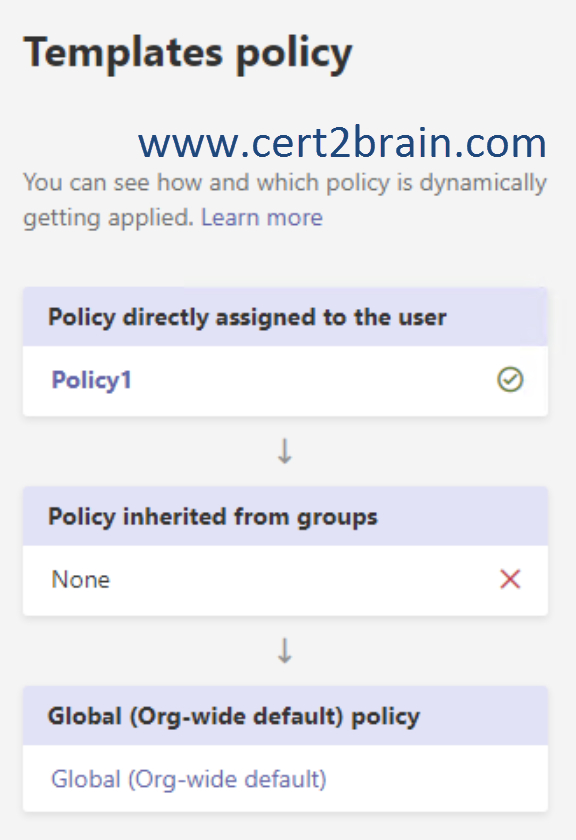This screenshot has width=576, height=840.
Task: Click the 'getting applied.' text before Learn more
Action: (x=108, y=218)
